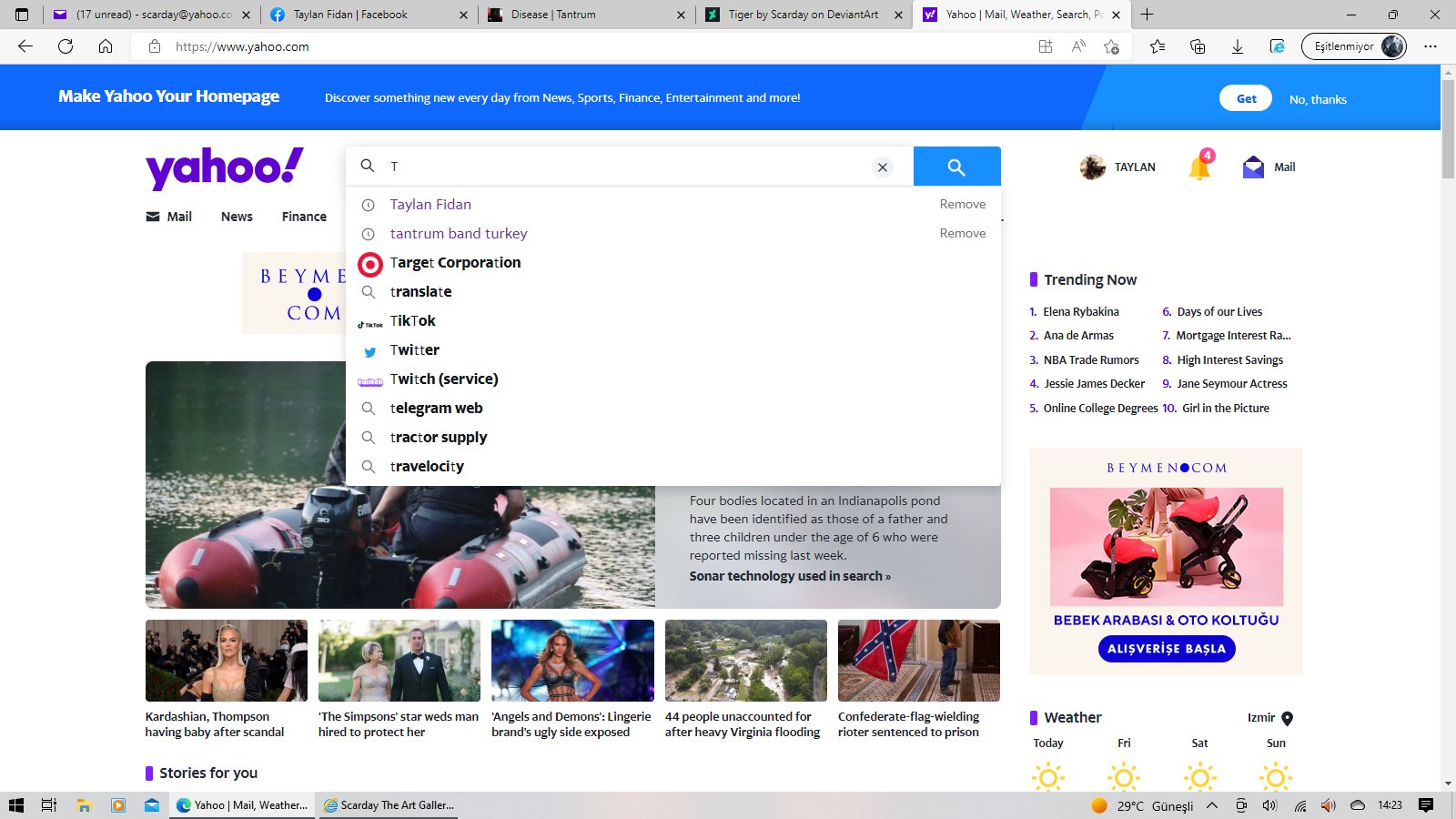Remove Taylan Fidan from search history
This screenshot has width=1456, height=819.
pos(963,205)
